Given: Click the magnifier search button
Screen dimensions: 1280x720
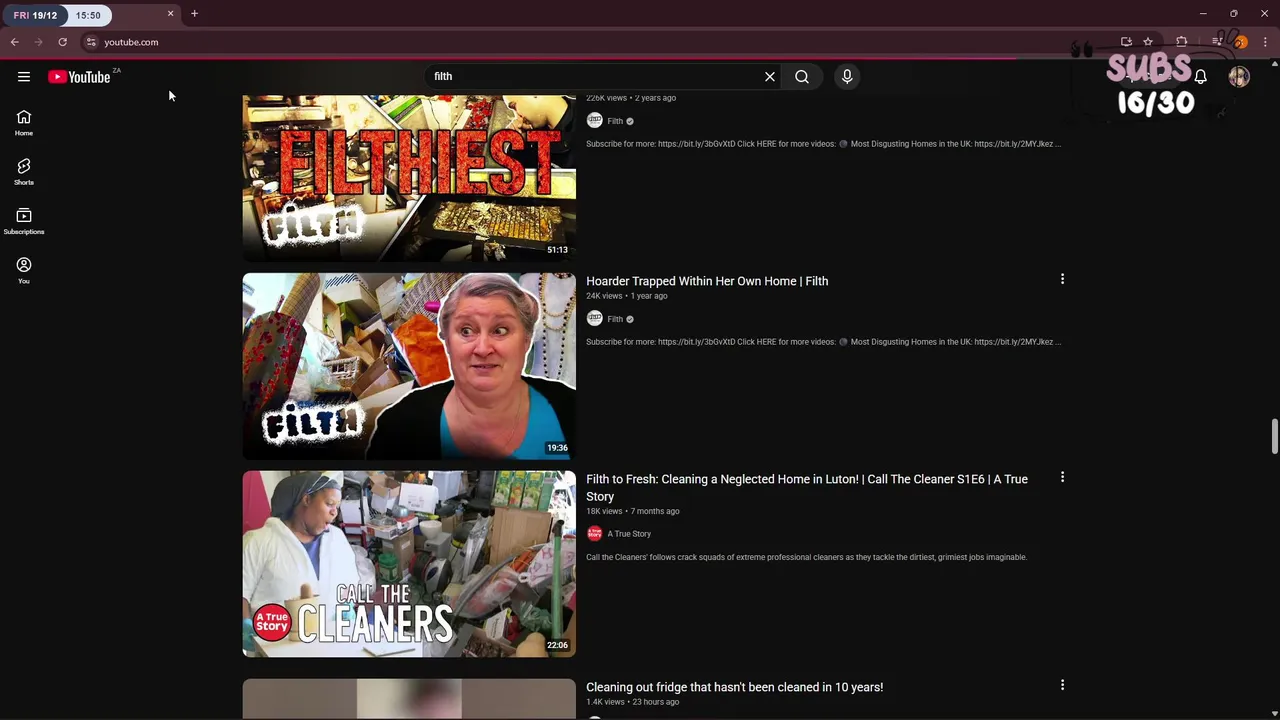Looking at the screenshot, I should (802, 77).
